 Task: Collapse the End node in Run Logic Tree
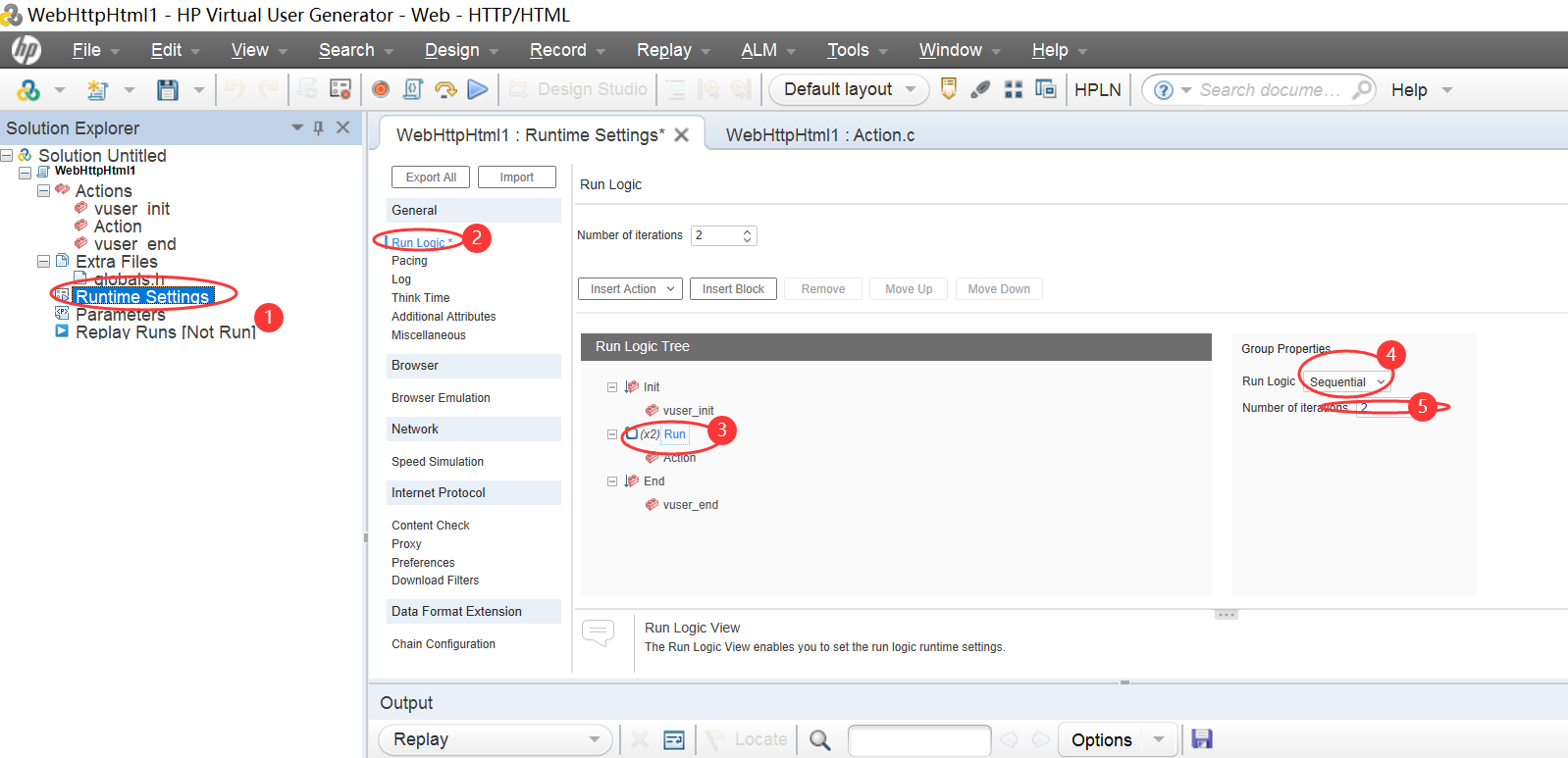tap(612, 481)
